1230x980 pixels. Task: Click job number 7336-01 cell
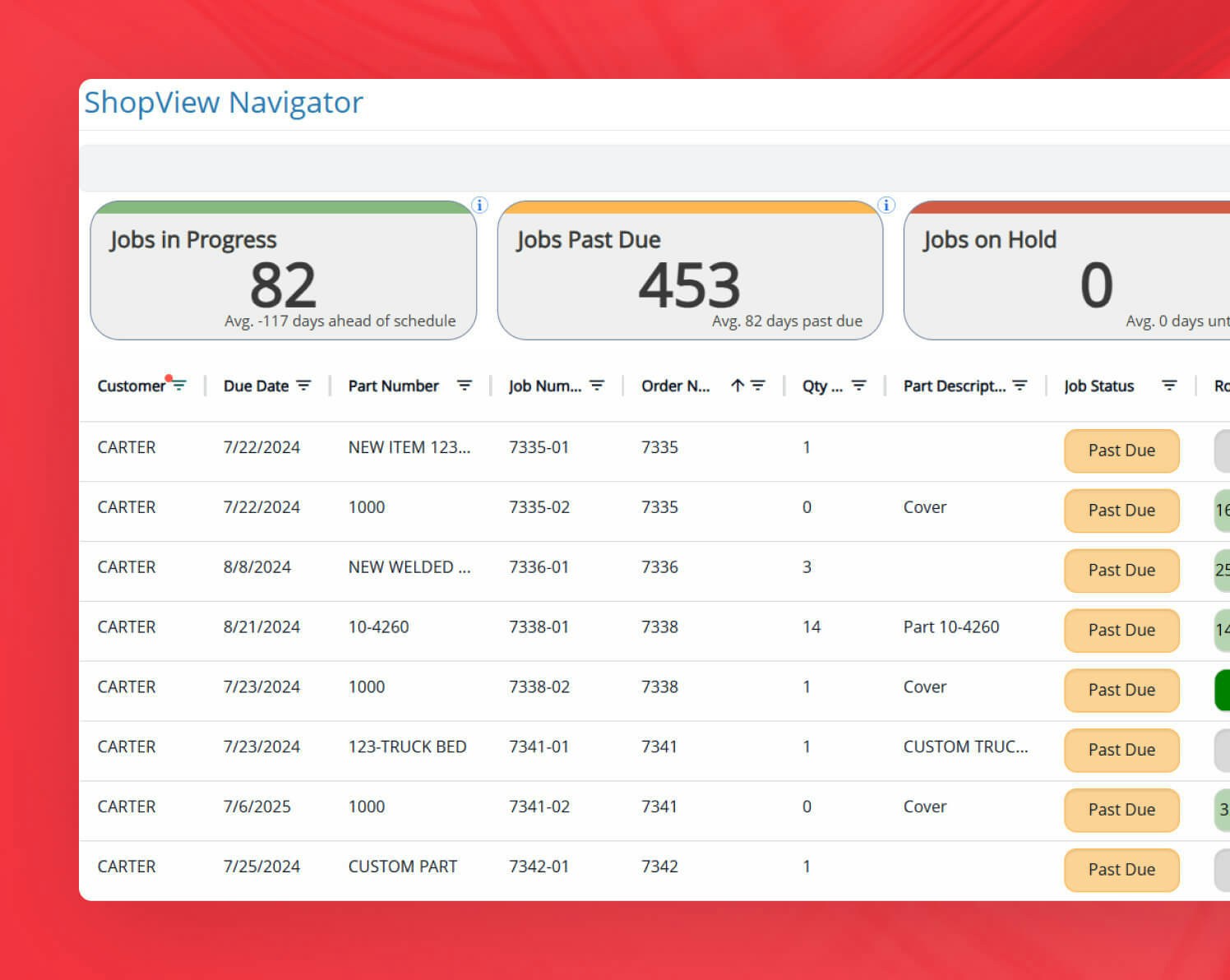(x=539, y=567)
